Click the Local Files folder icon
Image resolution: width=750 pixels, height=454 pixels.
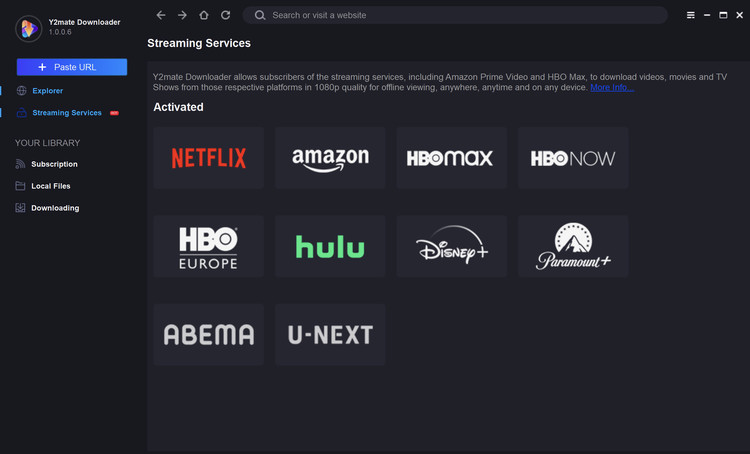pos(20,186)
